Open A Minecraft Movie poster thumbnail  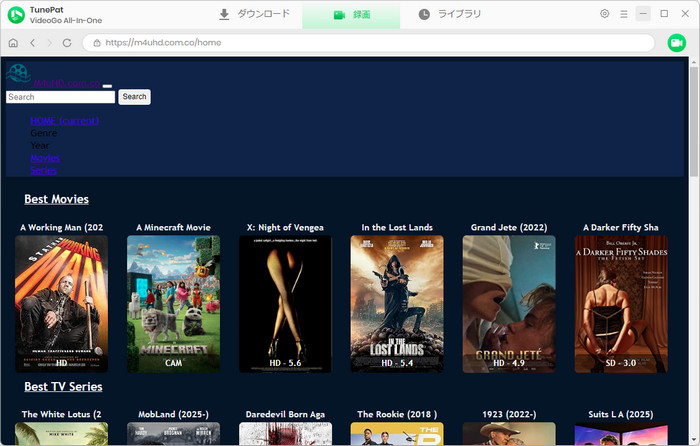point(174,304)
